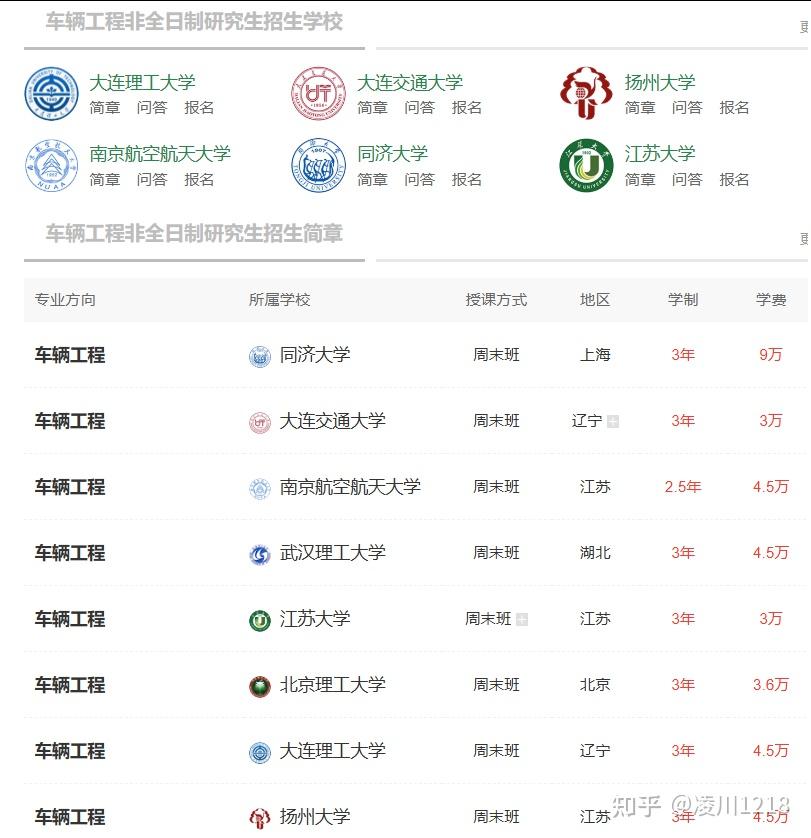Click 南京航空航天大学 school name in table
Image resolution: width=811 pixels, height=838 pixels.
[x=350, y=487]
